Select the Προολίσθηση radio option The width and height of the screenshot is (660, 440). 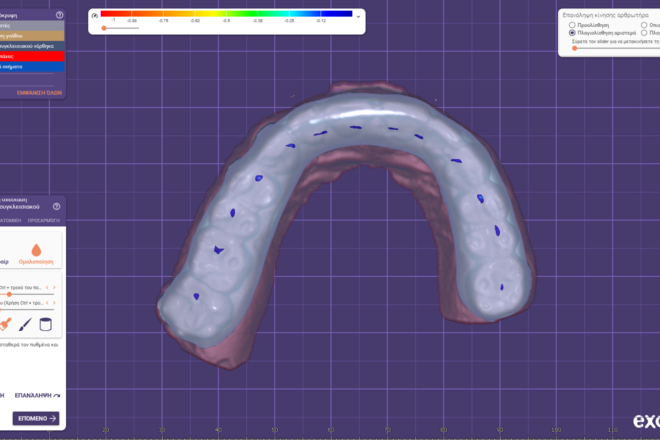coord(572,25)
